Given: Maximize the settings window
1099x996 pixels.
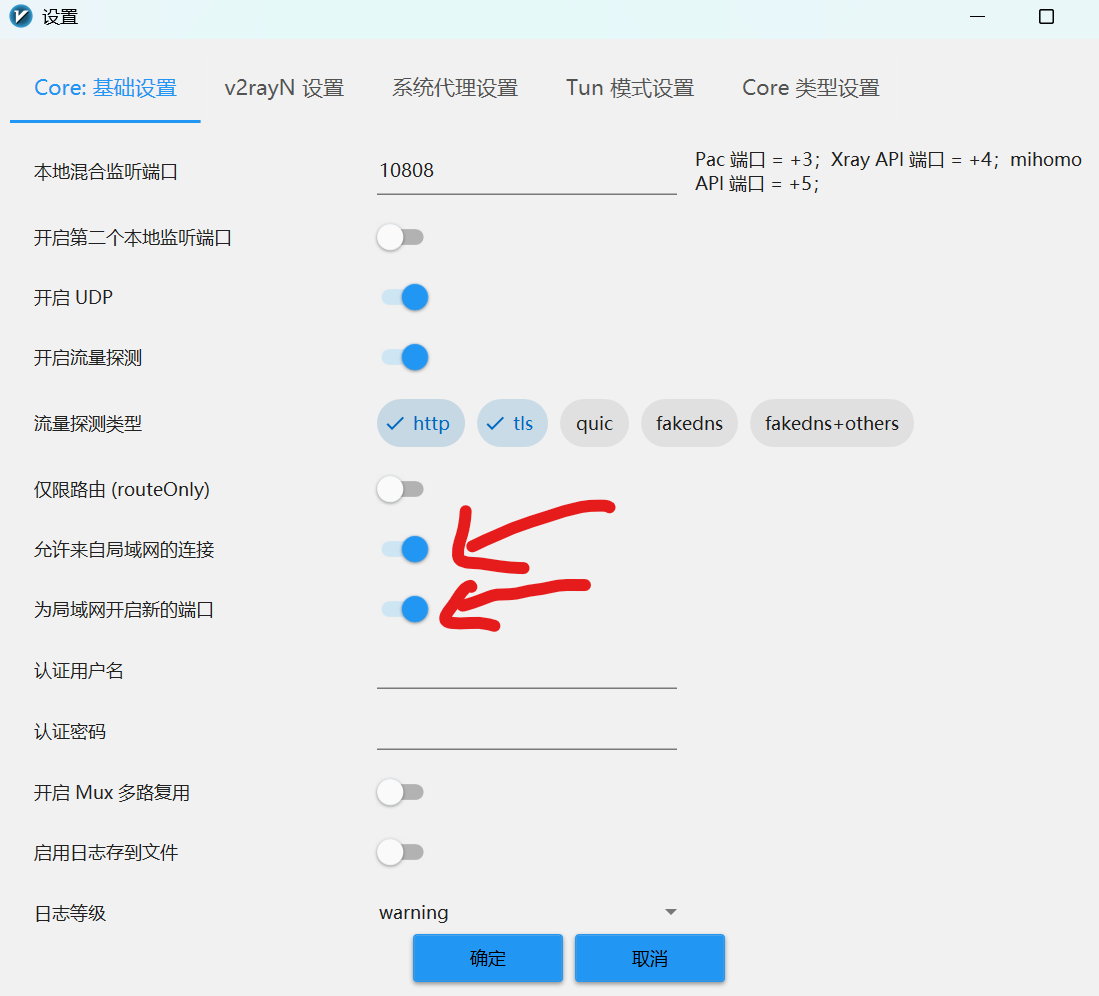Looking at the screenshot, I should [x=1046, y=17].
